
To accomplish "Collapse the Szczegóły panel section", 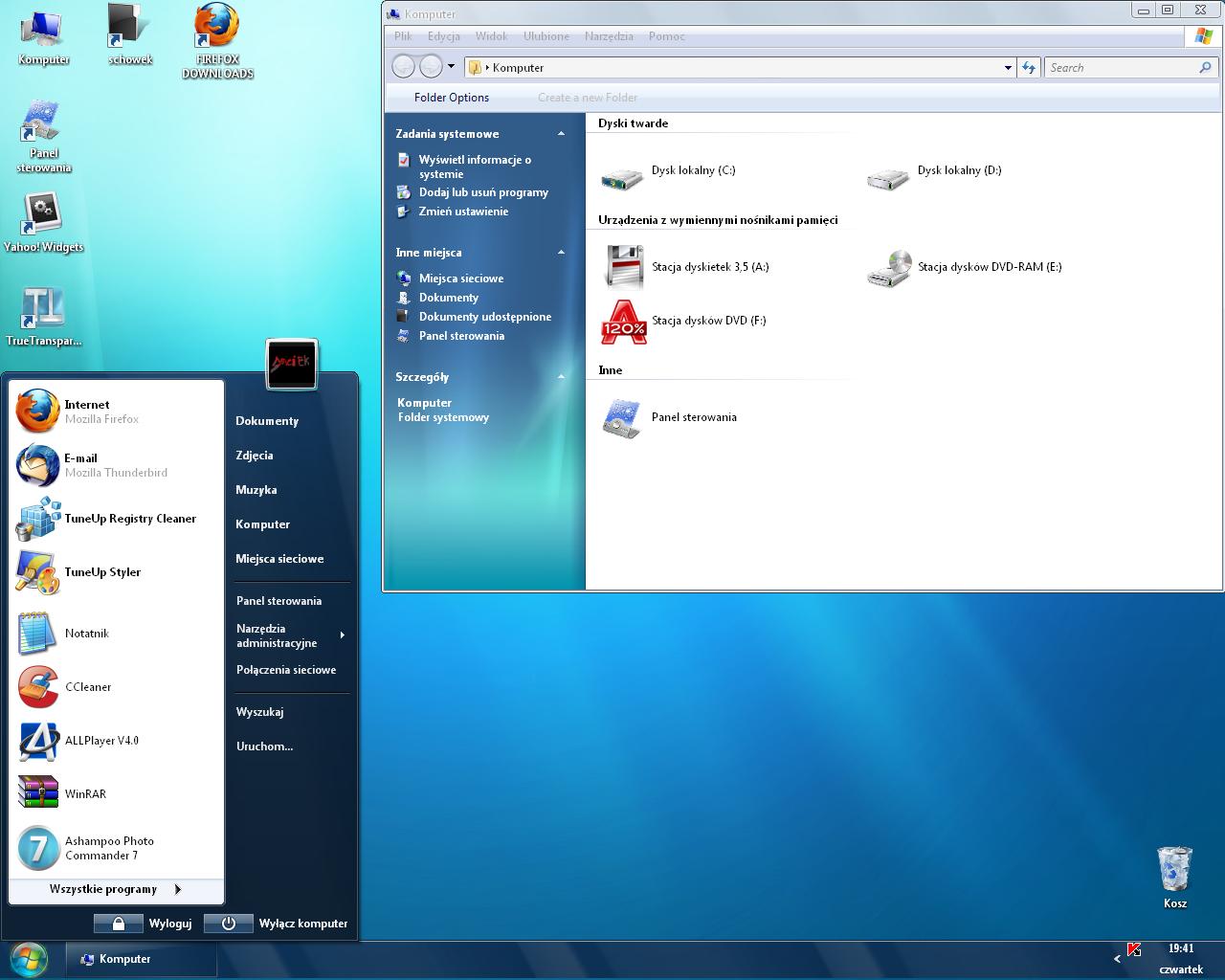I will [x=561, y=377].
